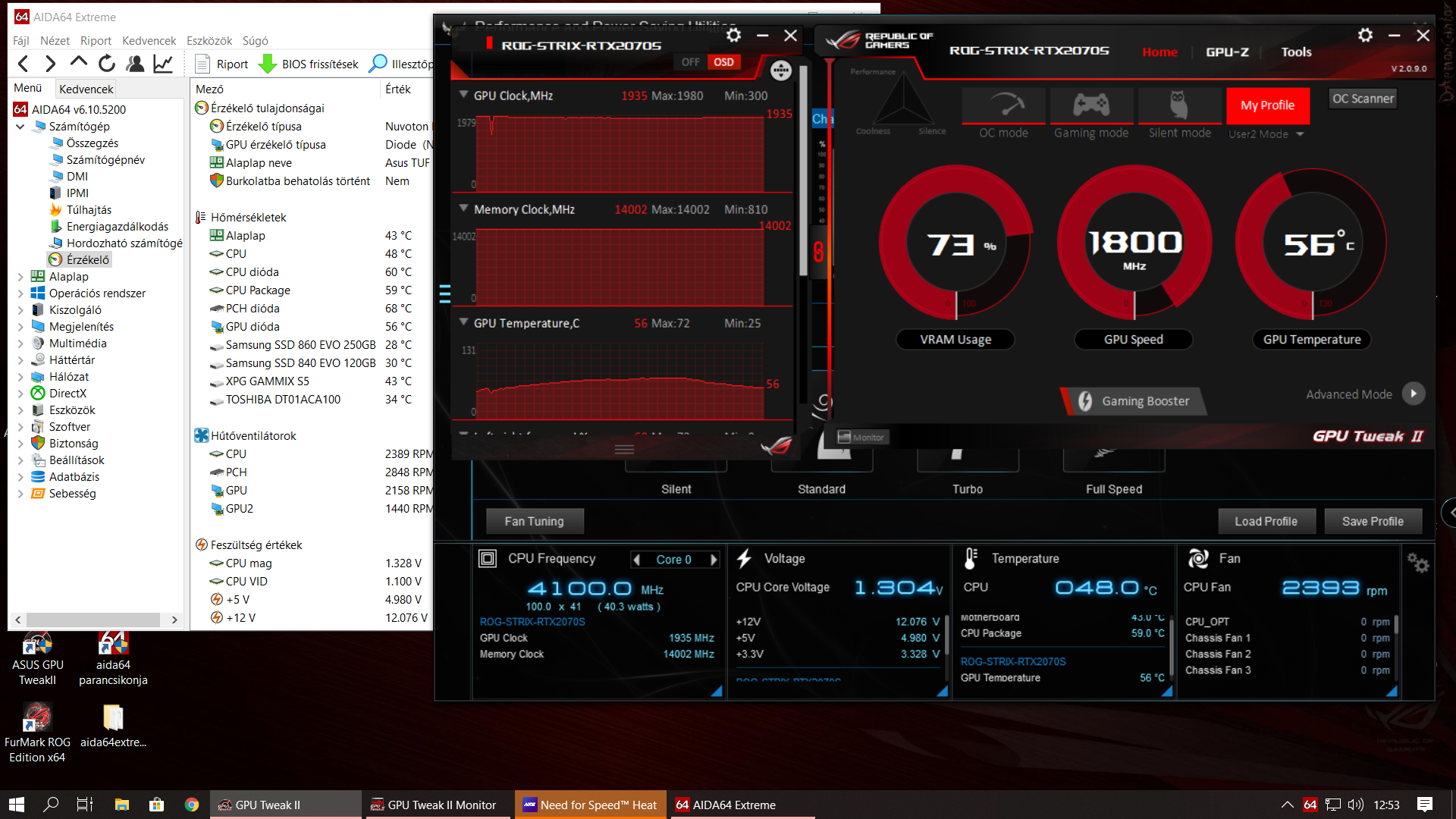
Task: Open GPU Tweak II settings gear
Action: pos(1365,35)
